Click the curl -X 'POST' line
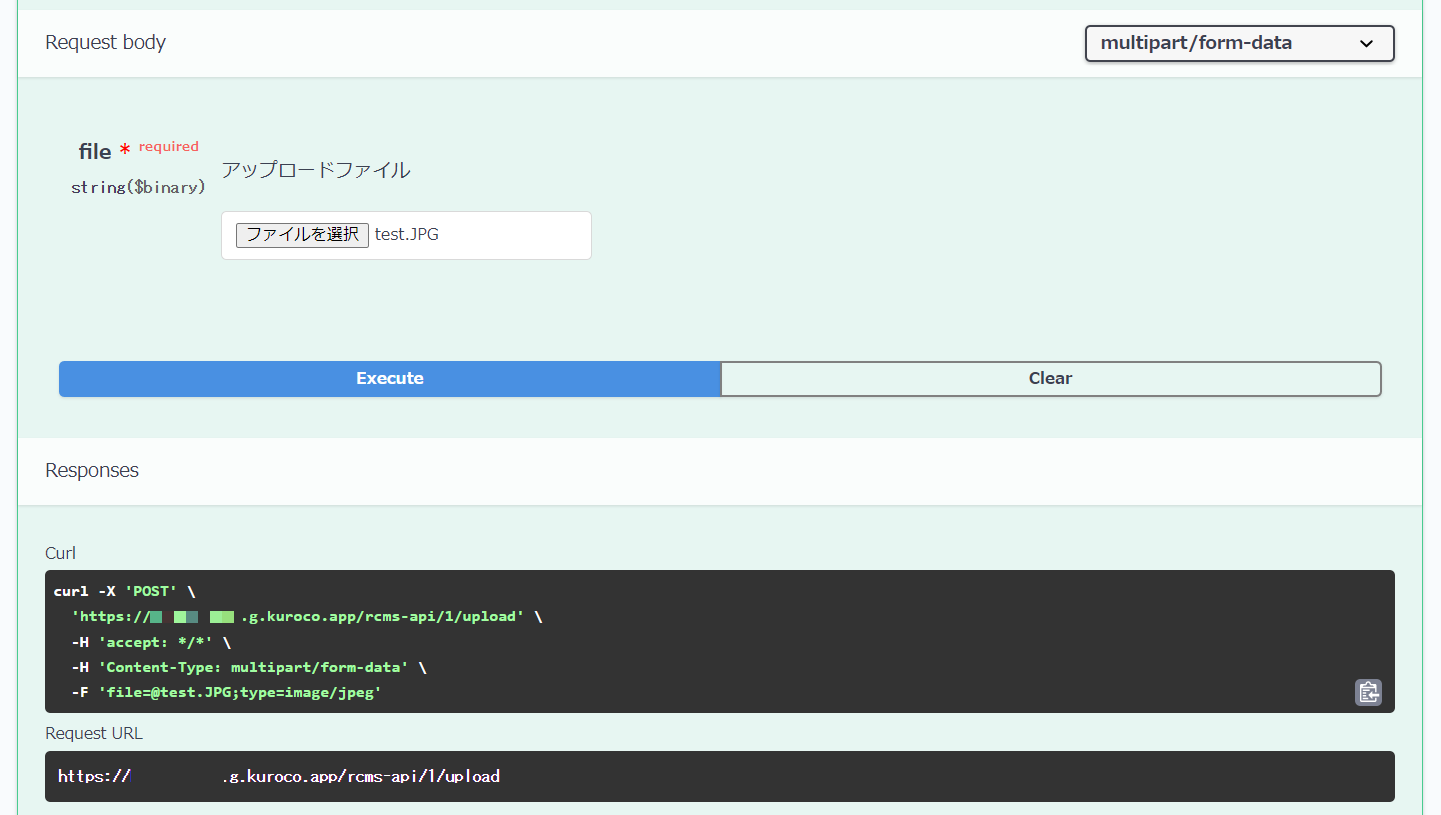Image resolution: width=1441 pixels, height=815 pixels. (124, 591)
